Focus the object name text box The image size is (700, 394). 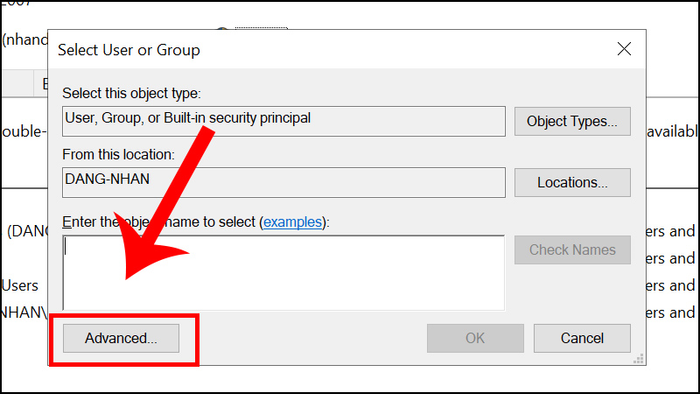click(284, 273)
